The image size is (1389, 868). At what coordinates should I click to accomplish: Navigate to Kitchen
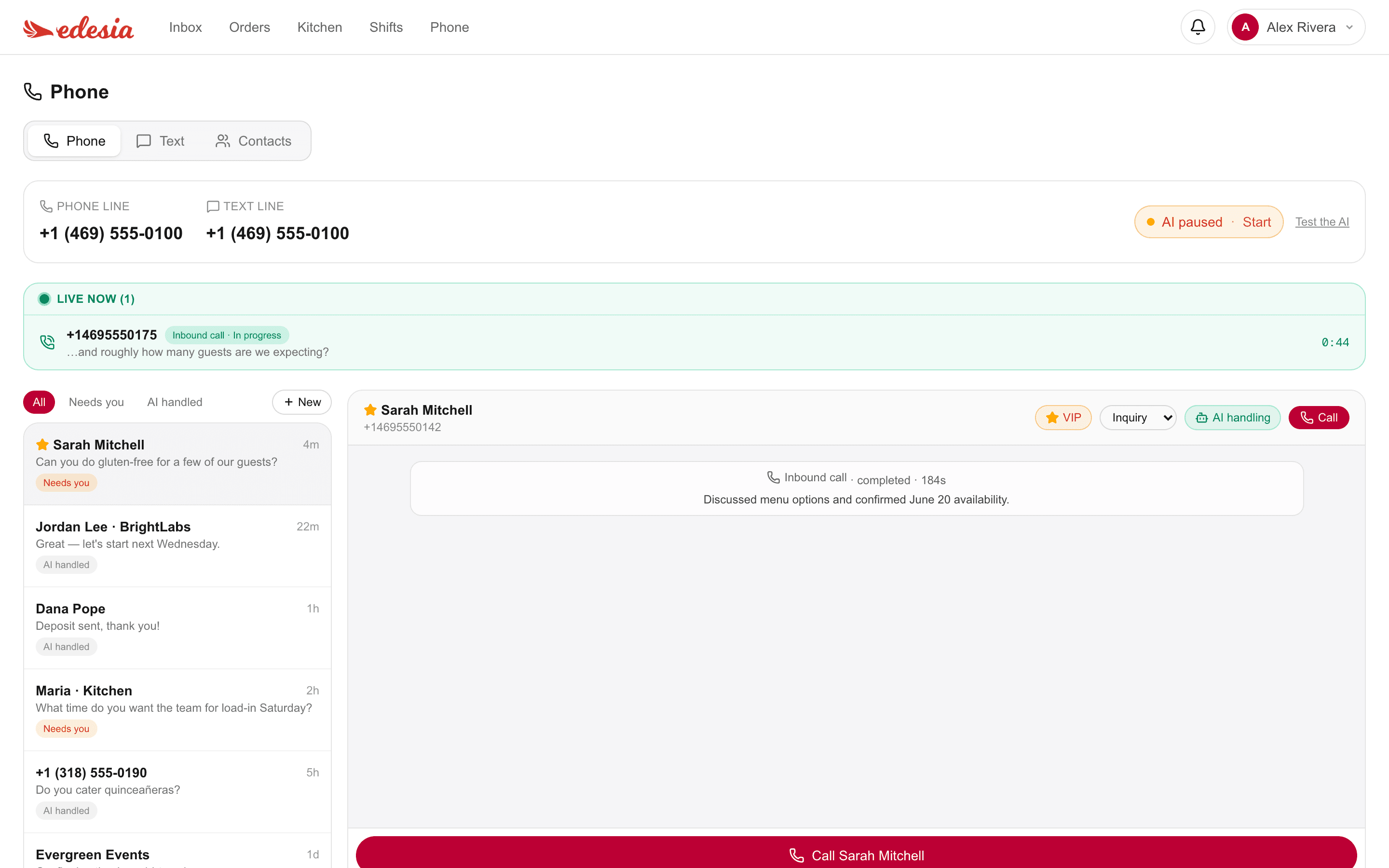pyautogui.click(x=320, y=27)
